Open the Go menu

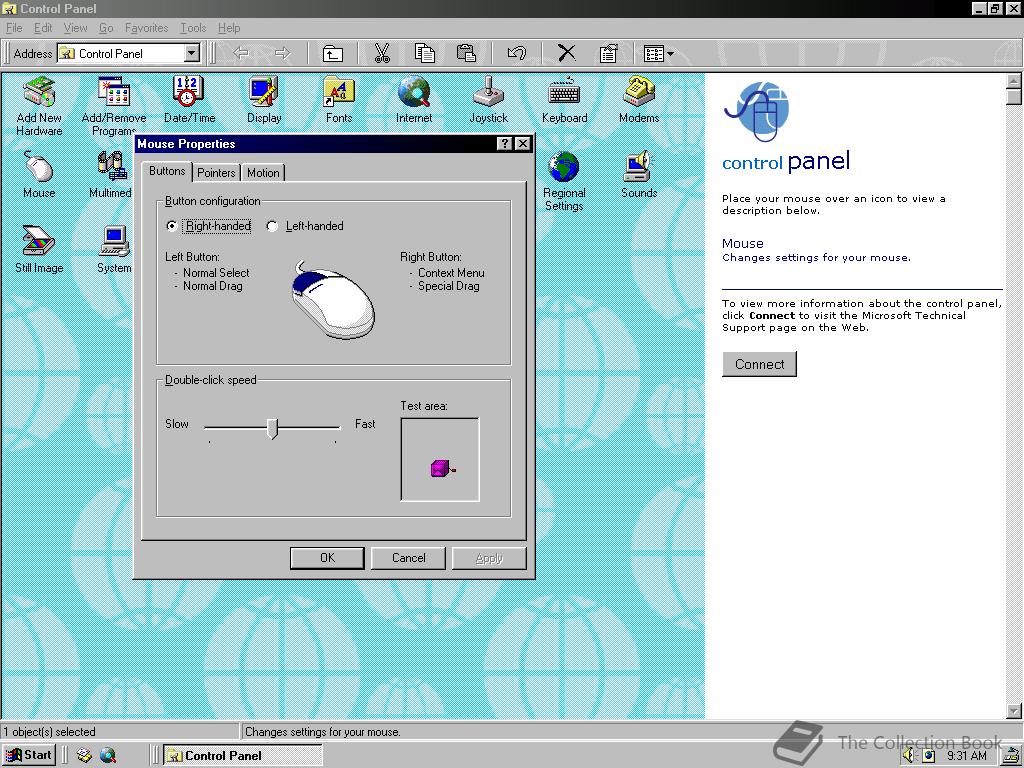click(x=106, y=27)
